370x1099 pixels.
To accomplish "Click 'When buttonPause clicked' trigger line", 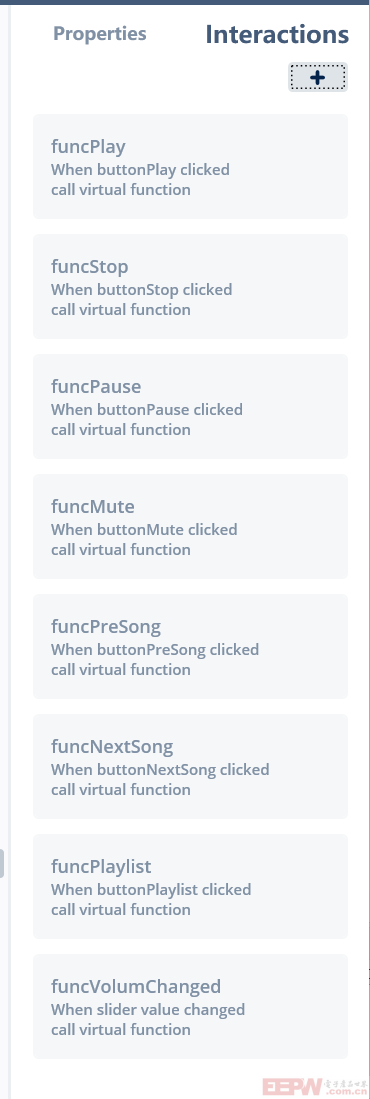I will [146, 409].
